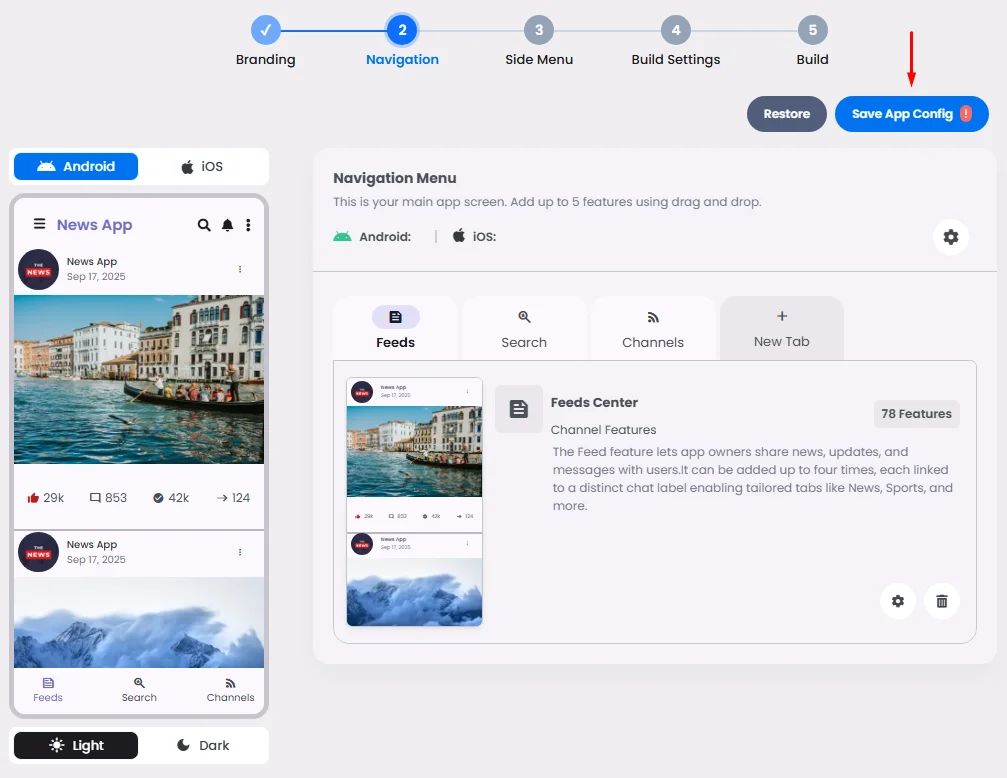
Task: Open Feeds Center settings gear
Action: pos(898,601)
